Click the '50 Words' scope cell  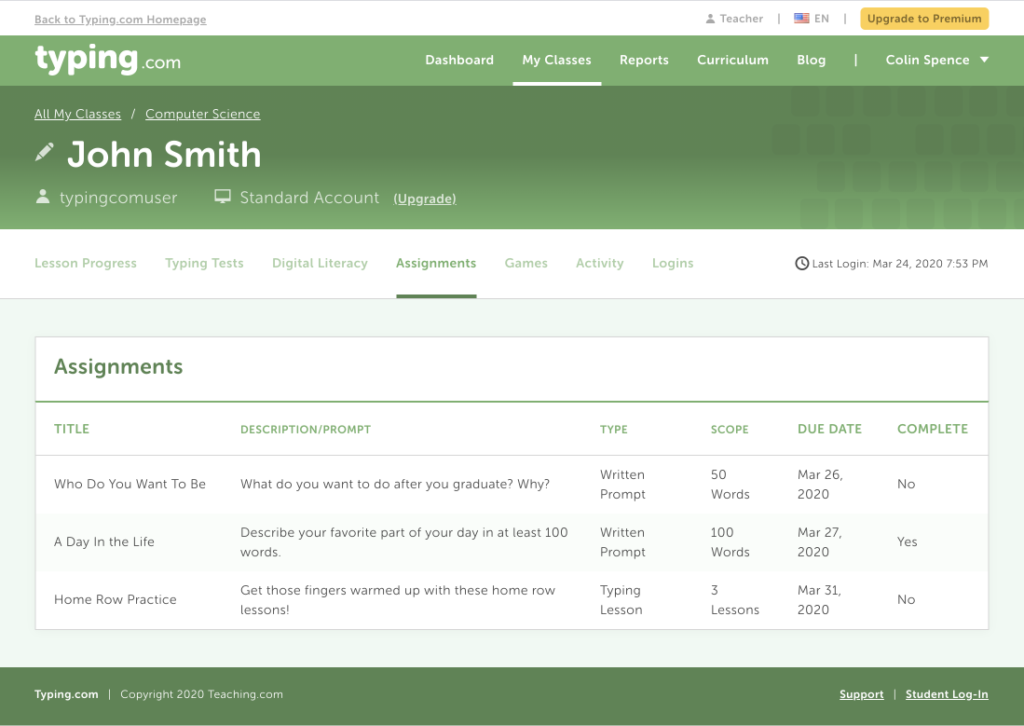(x=730, y=484)
